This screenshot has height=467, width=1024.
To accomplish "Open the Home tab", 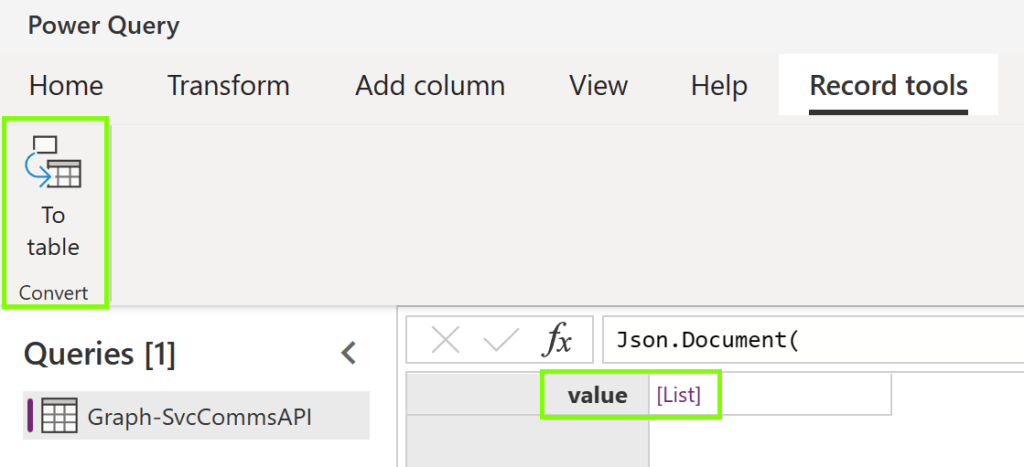I will tap(66, 86).
